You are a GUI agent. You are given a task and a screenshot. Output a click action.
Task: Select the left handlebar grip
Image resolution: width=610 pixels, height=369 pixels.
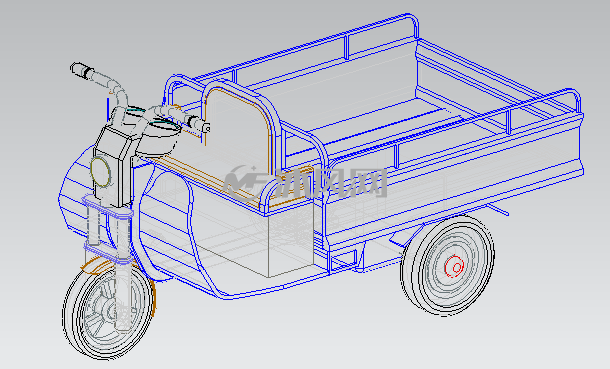(x=82, y=70)
